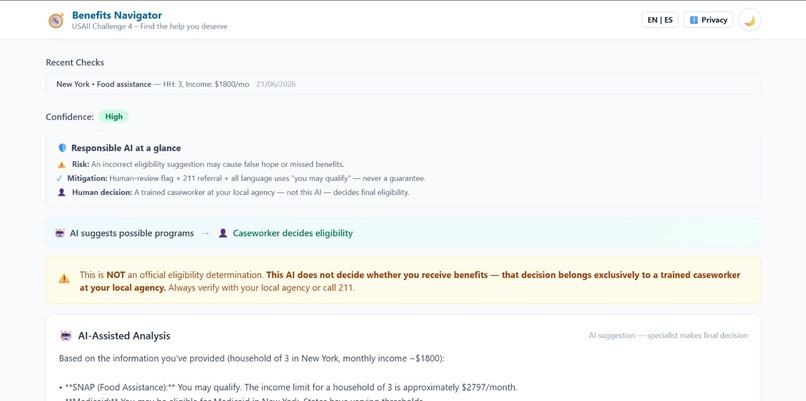Open the New York Food assistance recent check

pyautogui.click(x=403, y=84)
